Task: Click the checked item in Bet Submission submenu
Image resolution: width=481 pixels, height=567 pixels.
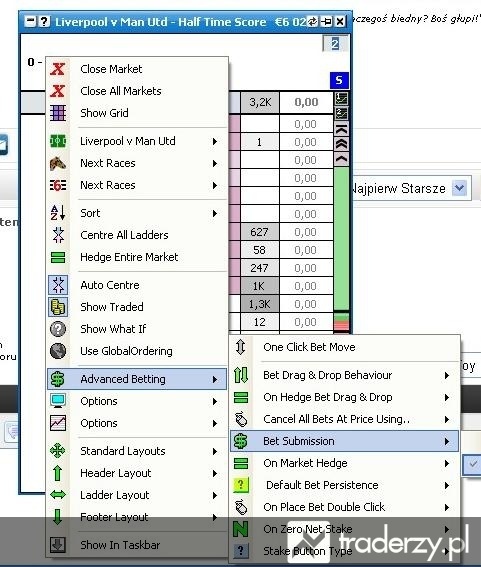Action: (473, 464)
